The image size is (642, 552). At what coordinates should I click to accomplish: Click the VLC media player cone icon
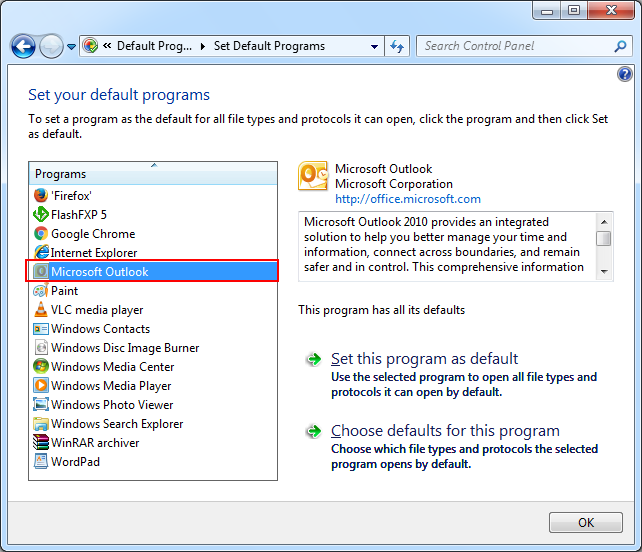click(41, 309)
